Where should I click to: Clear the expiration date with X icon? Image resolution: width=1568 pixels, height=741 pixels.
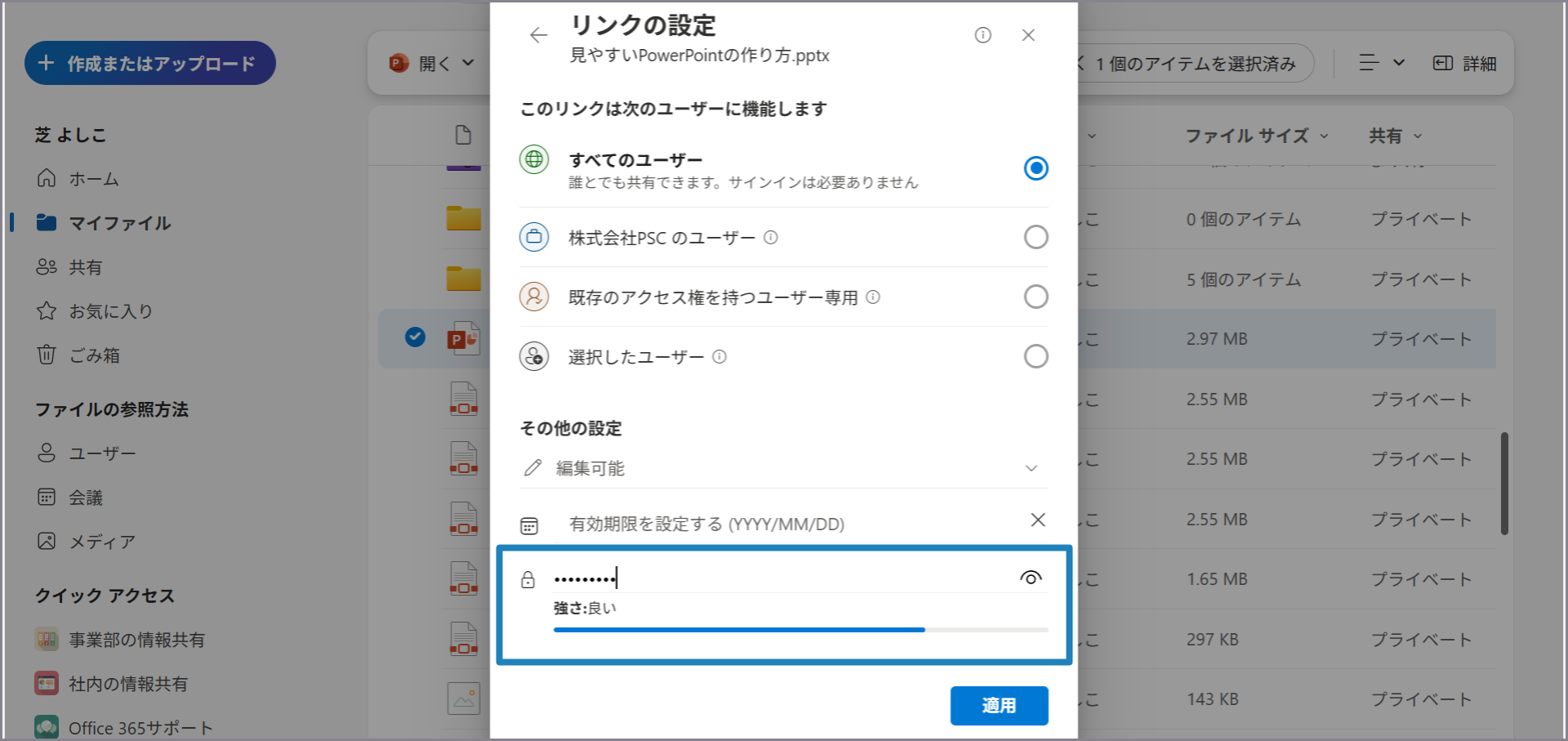pos(1037,520)
